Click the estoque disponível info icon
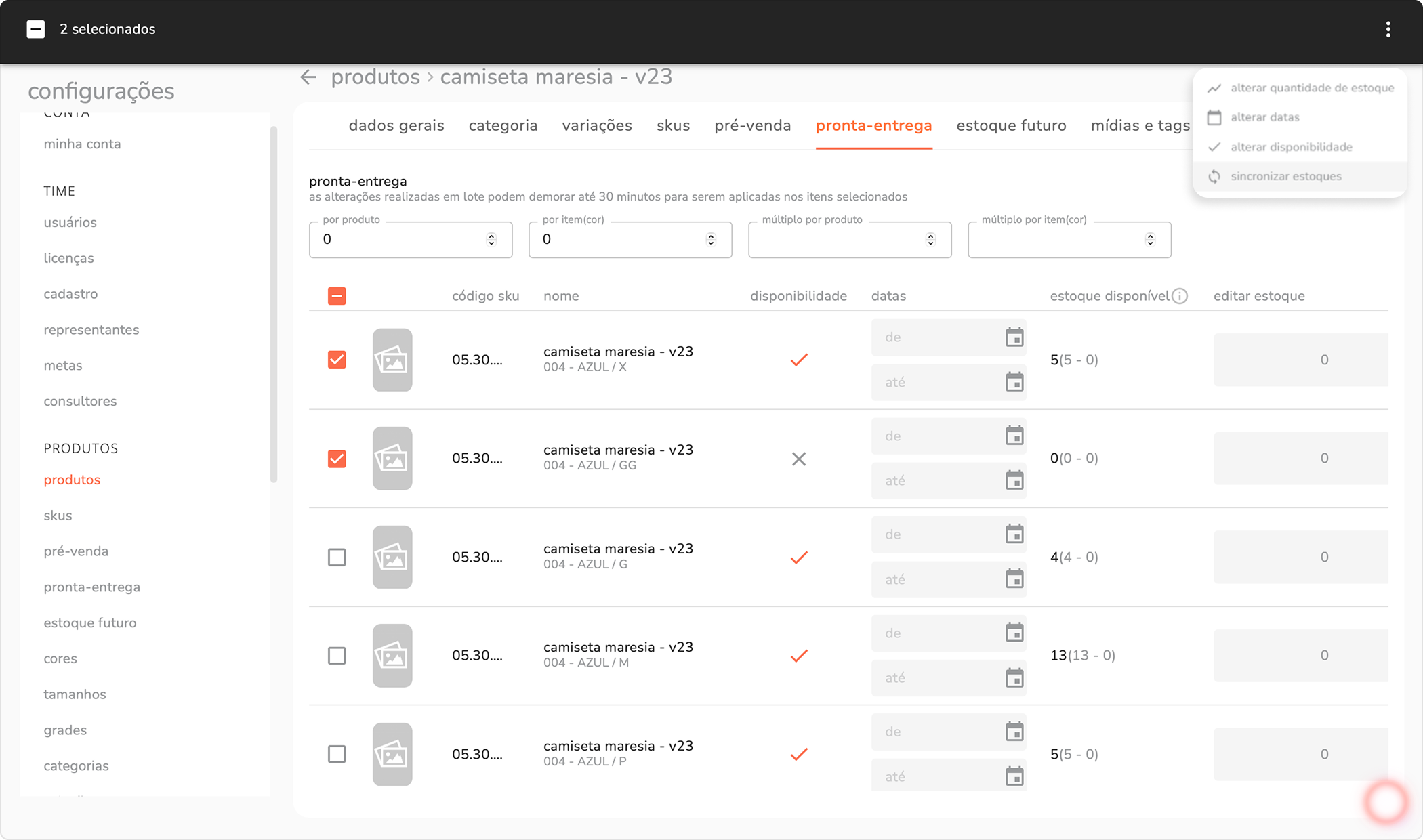Image resolution: width=1423 pixels, height=840 pixels. 1180,296
